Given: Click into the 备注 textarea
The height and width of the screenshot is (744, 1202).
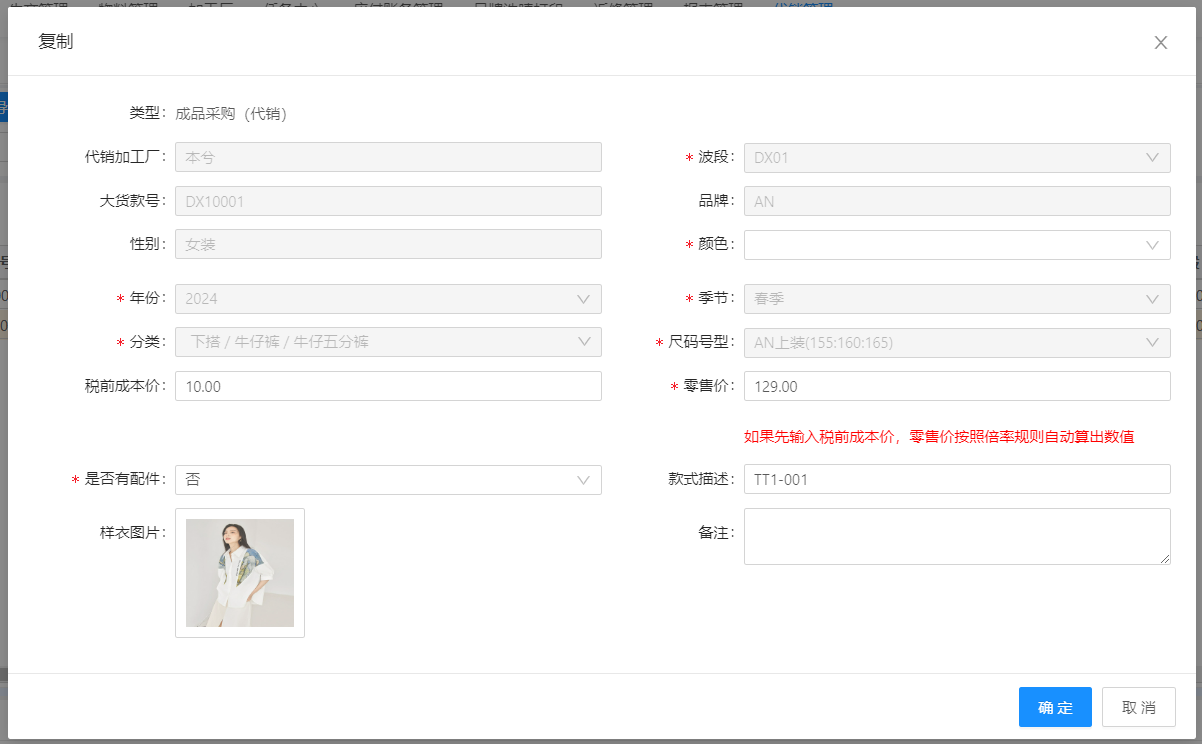Looking at the screenshot, I should point(956,536).
